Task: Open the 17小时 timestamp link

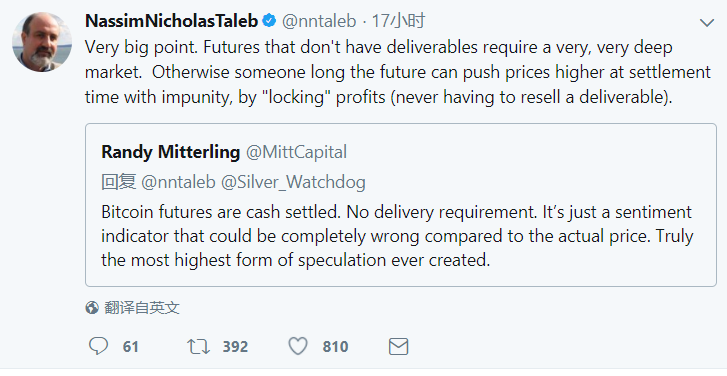Action: click(x=398, y=21)
